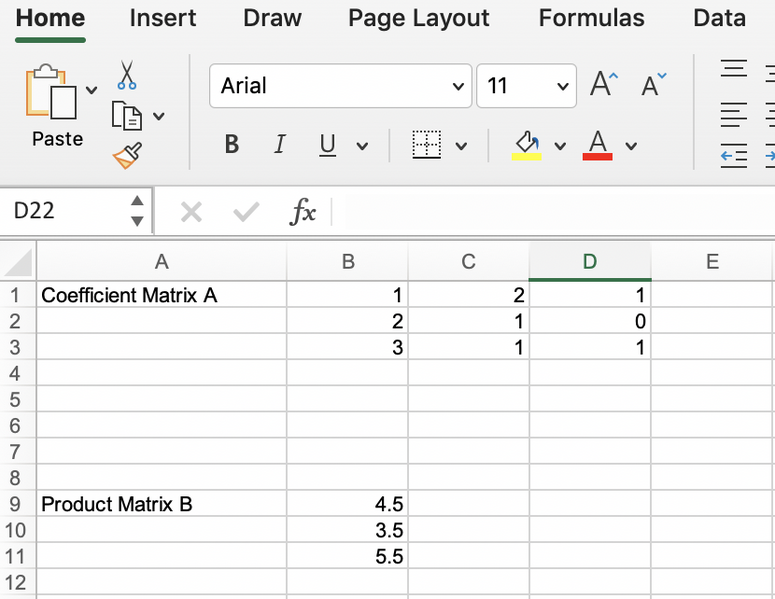
Task: Open the fill color dropdown arrow
Action: (560, 146)
